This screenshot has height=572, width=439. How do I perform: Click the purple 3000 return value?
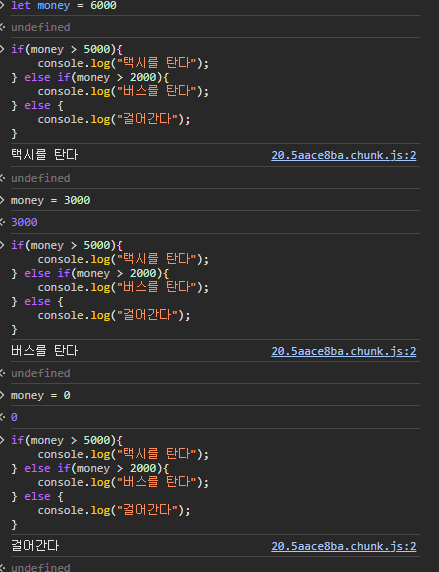pyautogui.click(x=24, y=222)
